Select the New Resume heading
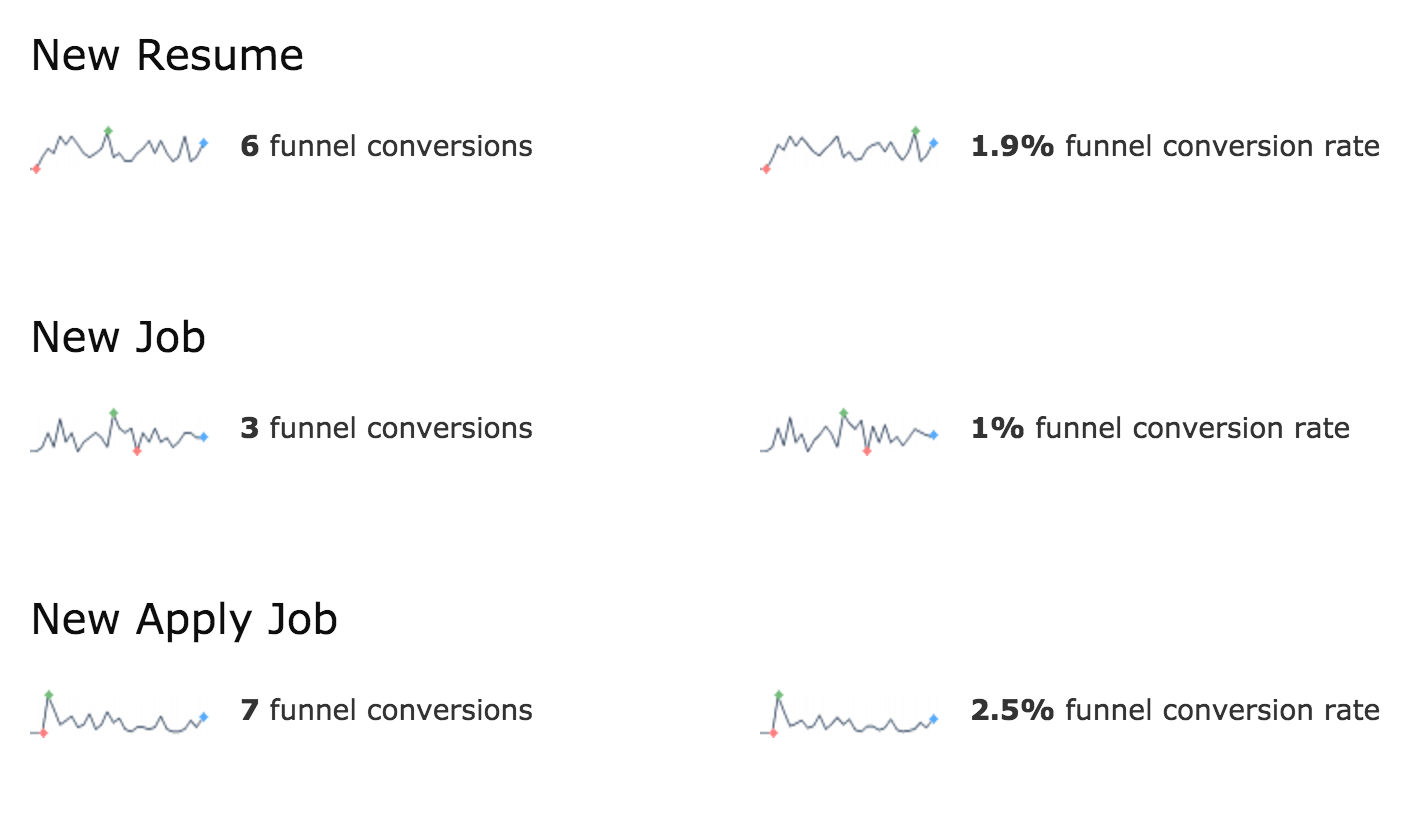 tap(167, 55)
